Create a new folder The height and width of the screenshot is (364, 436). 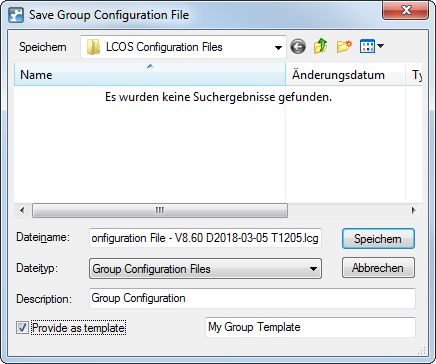(x=344, y=46)
